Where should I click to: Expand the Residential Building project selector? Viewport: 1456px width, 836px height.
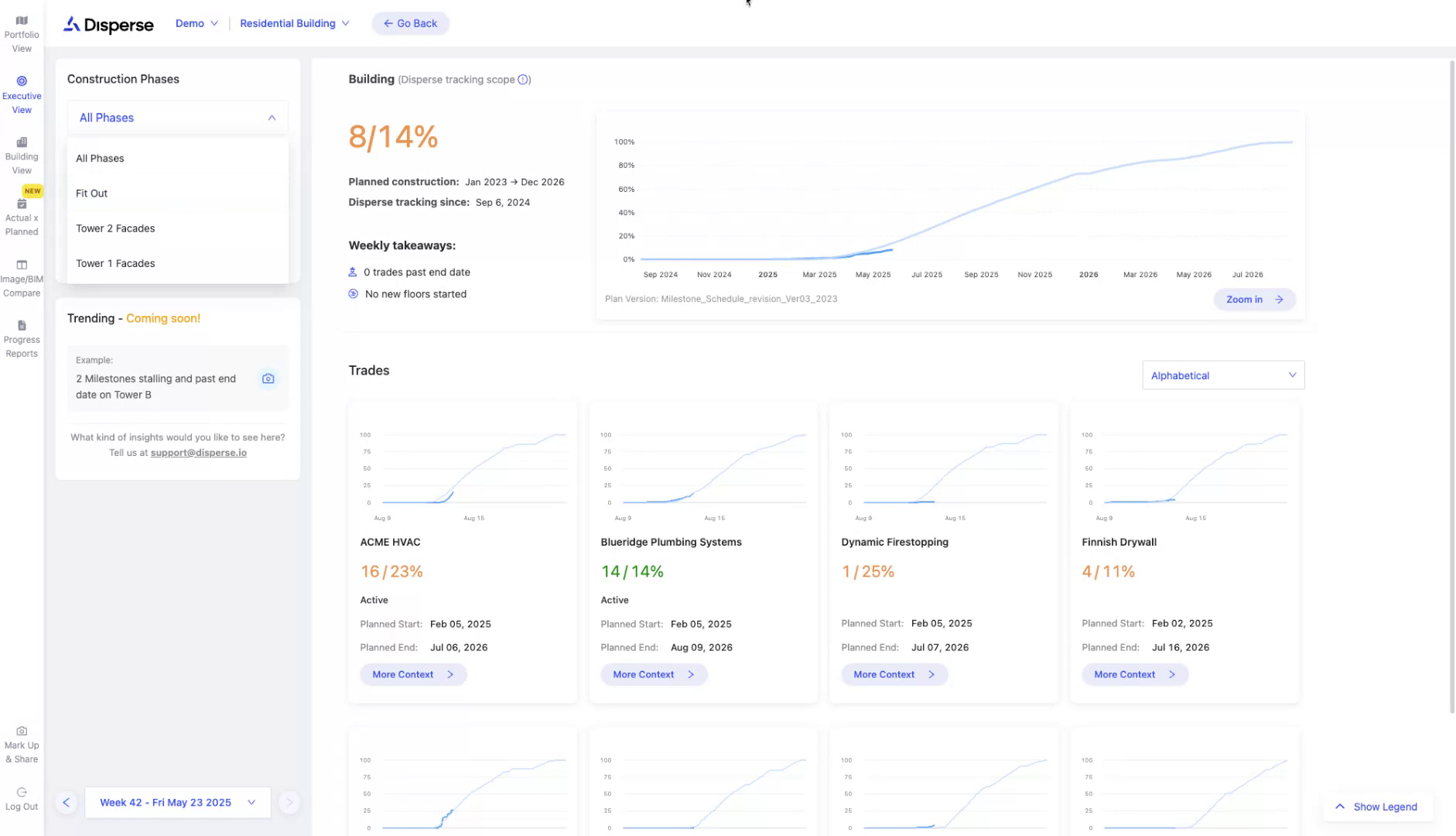pos(294,23)
